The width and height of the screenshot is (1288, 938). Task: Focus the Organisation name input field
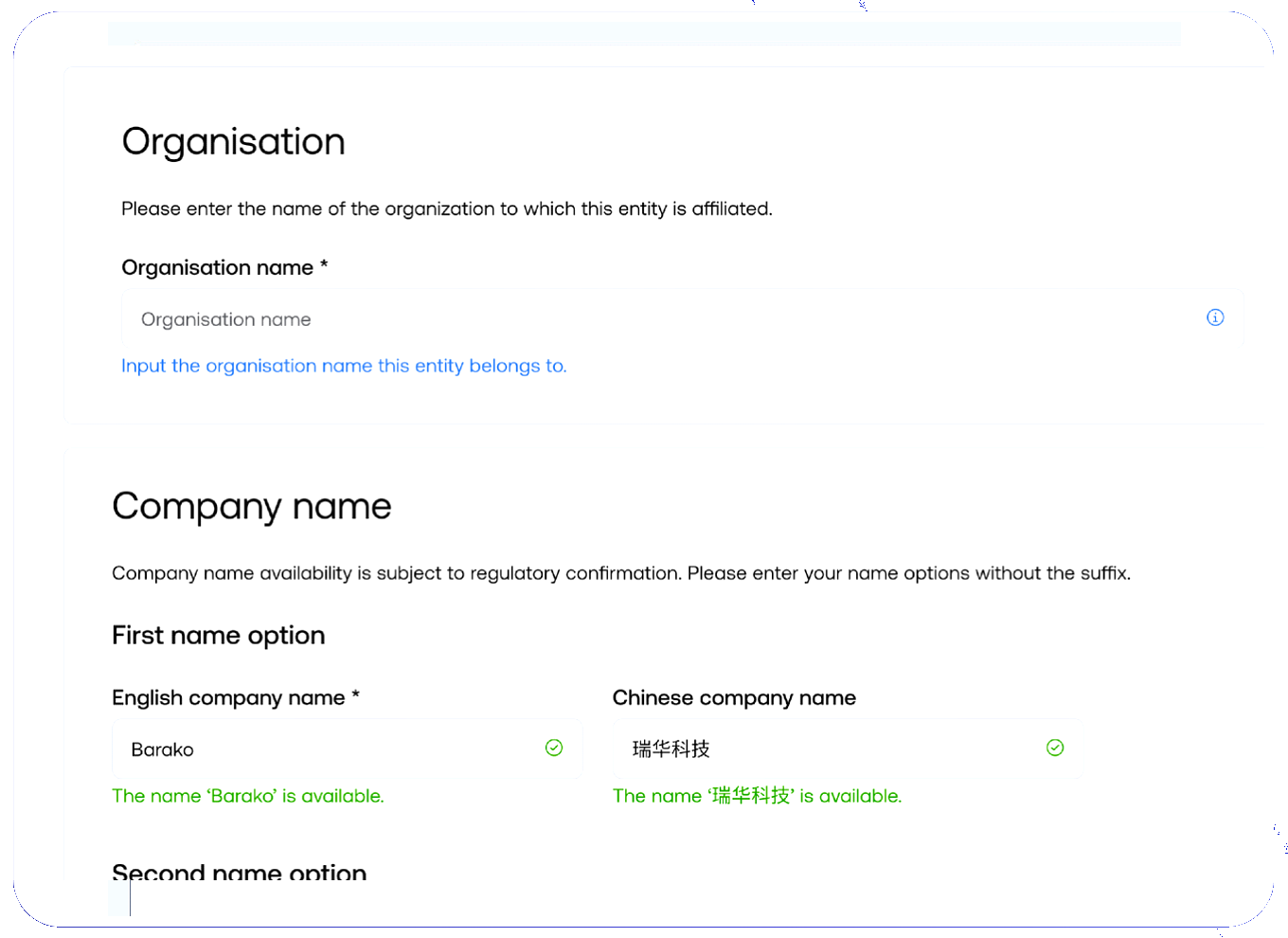[663, 319]
